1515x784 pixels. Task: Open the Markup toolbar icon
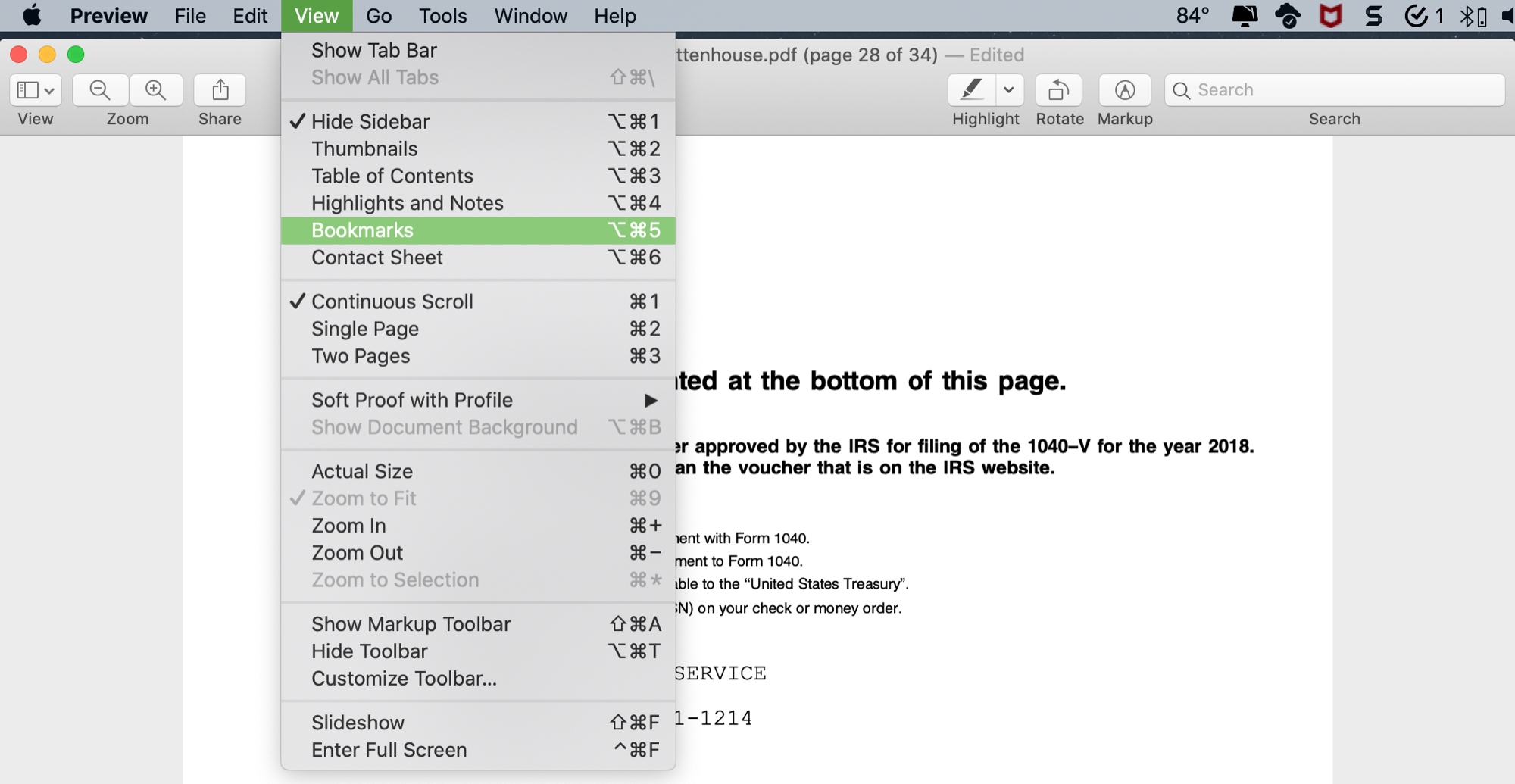(1125, 90)
